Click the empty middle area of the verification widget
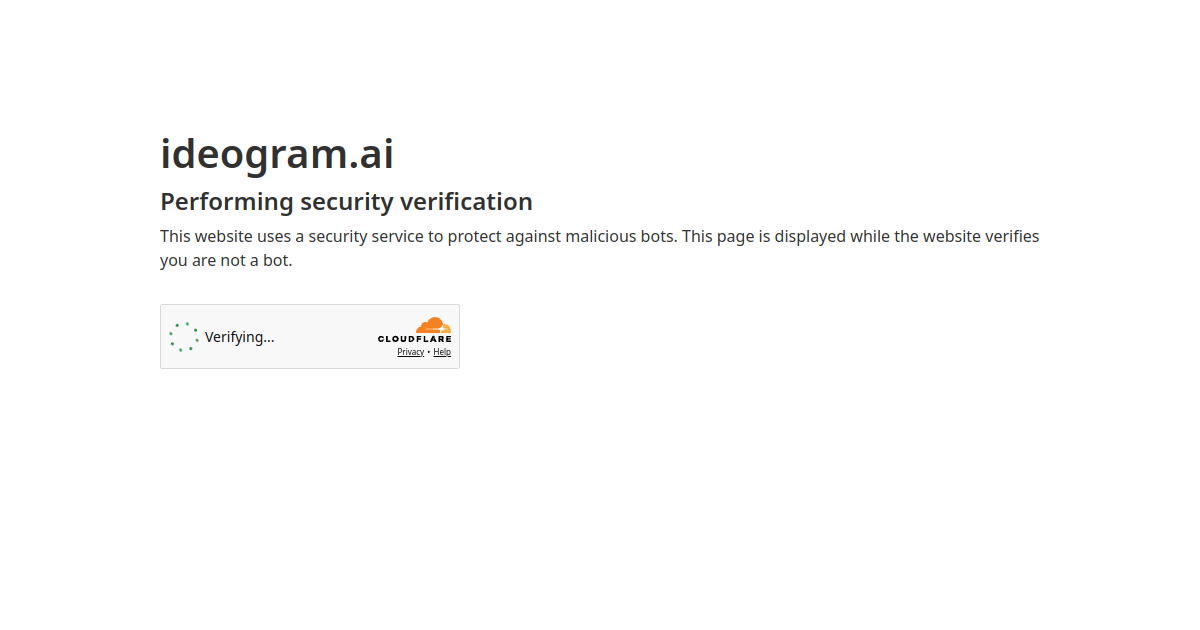This screenshot has height=630, width=1200. coord(325,337)
